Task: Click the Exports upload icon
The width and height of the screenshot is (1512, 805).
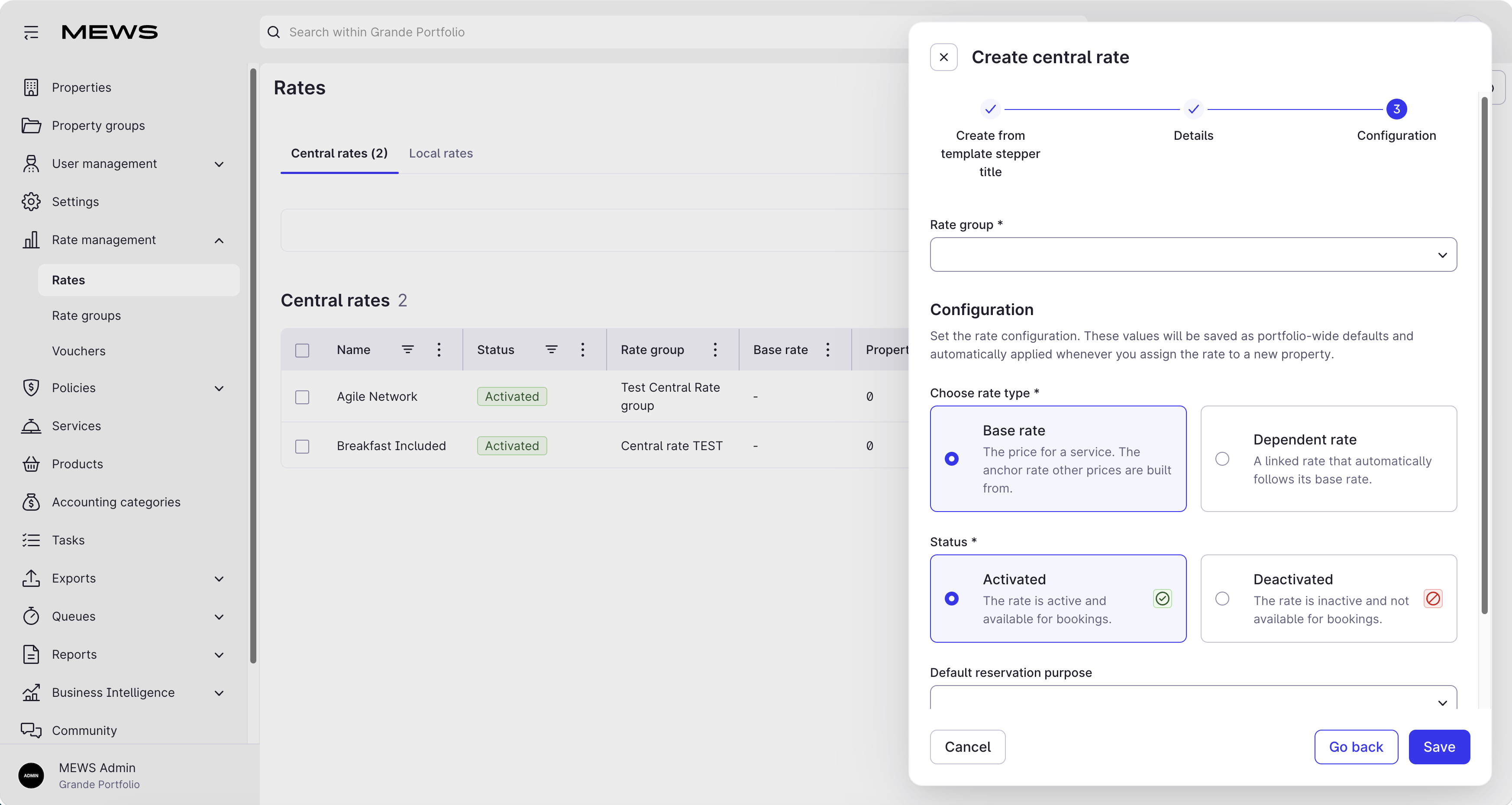Action: 31,579
